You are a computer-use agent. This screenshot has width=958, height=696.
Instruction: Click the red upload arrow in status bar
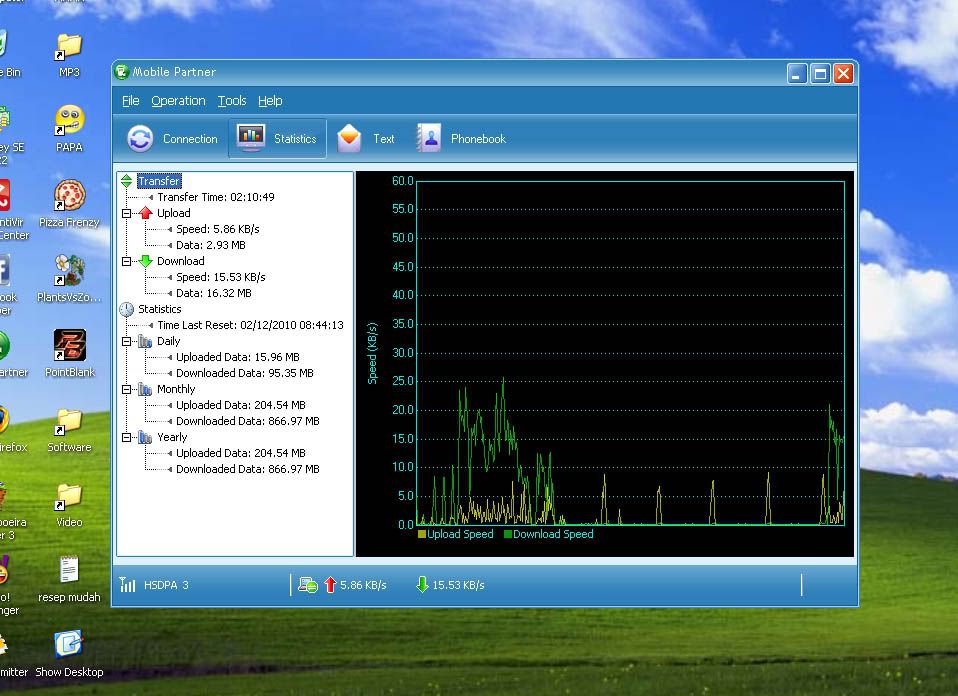tap(331, 585)
